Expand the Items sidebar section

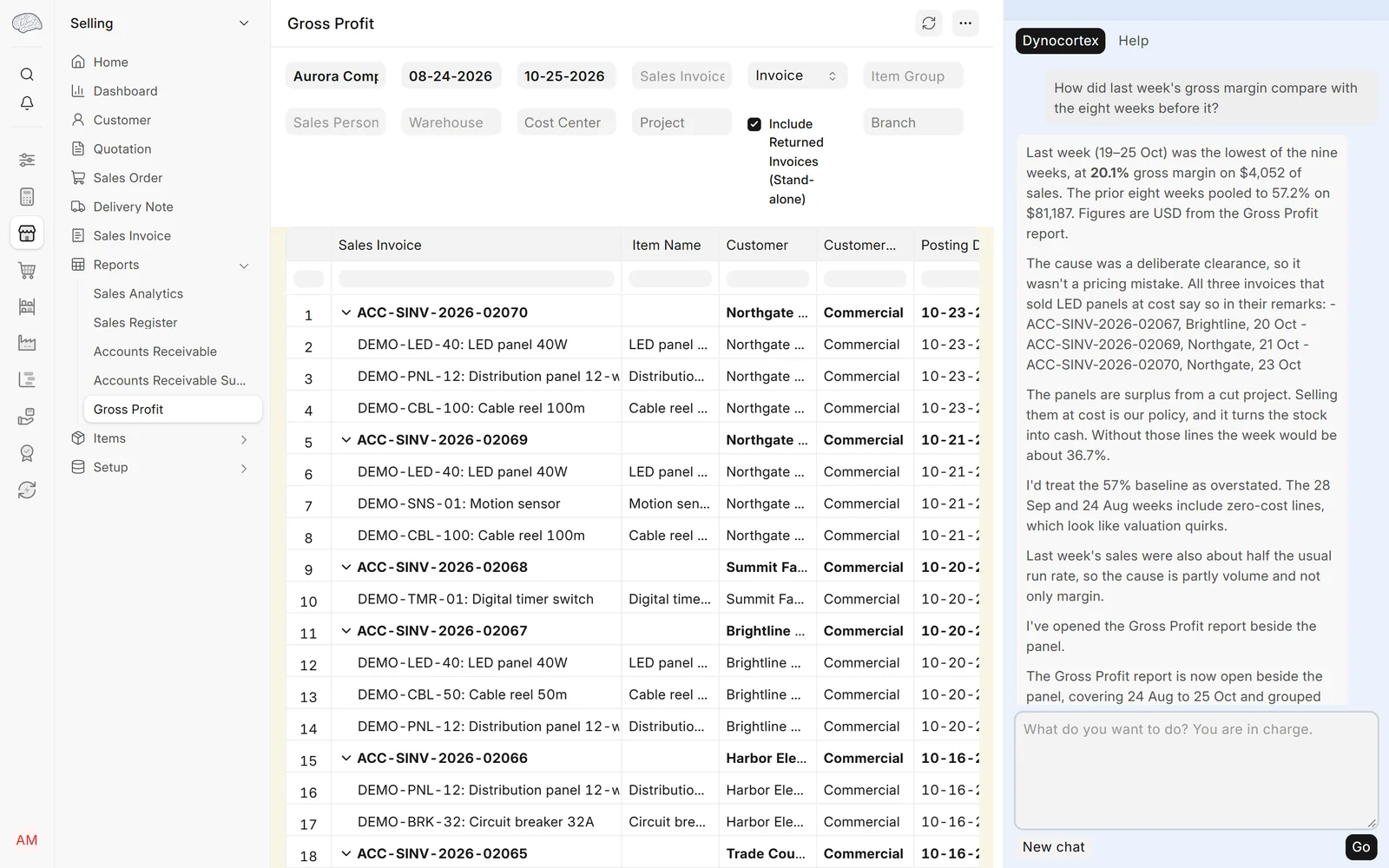pos(244,439)
